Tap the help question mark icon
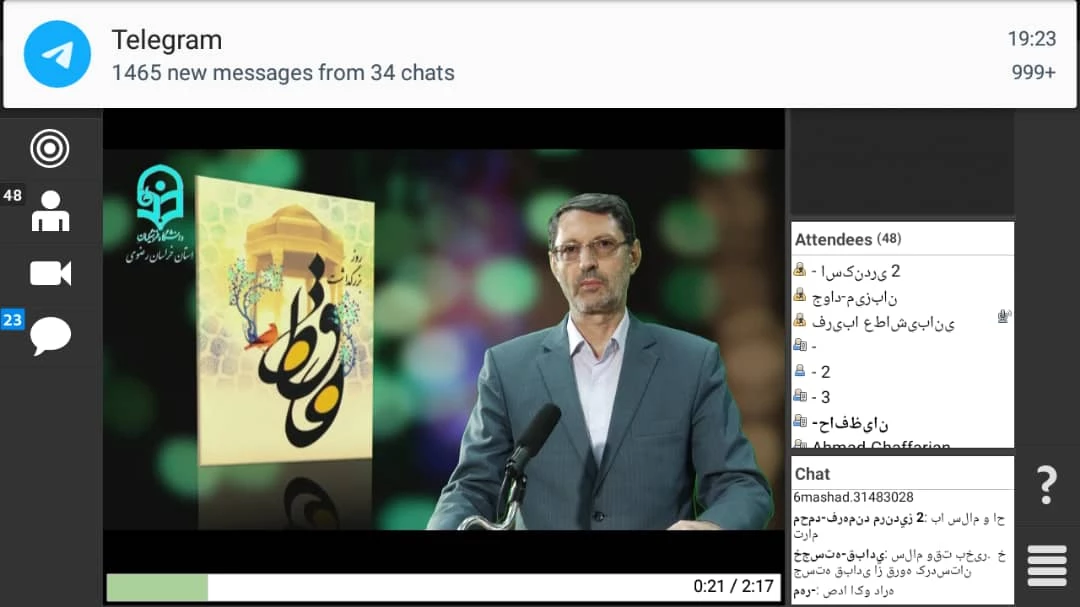1080x607 pixels. coord(1046,486)
